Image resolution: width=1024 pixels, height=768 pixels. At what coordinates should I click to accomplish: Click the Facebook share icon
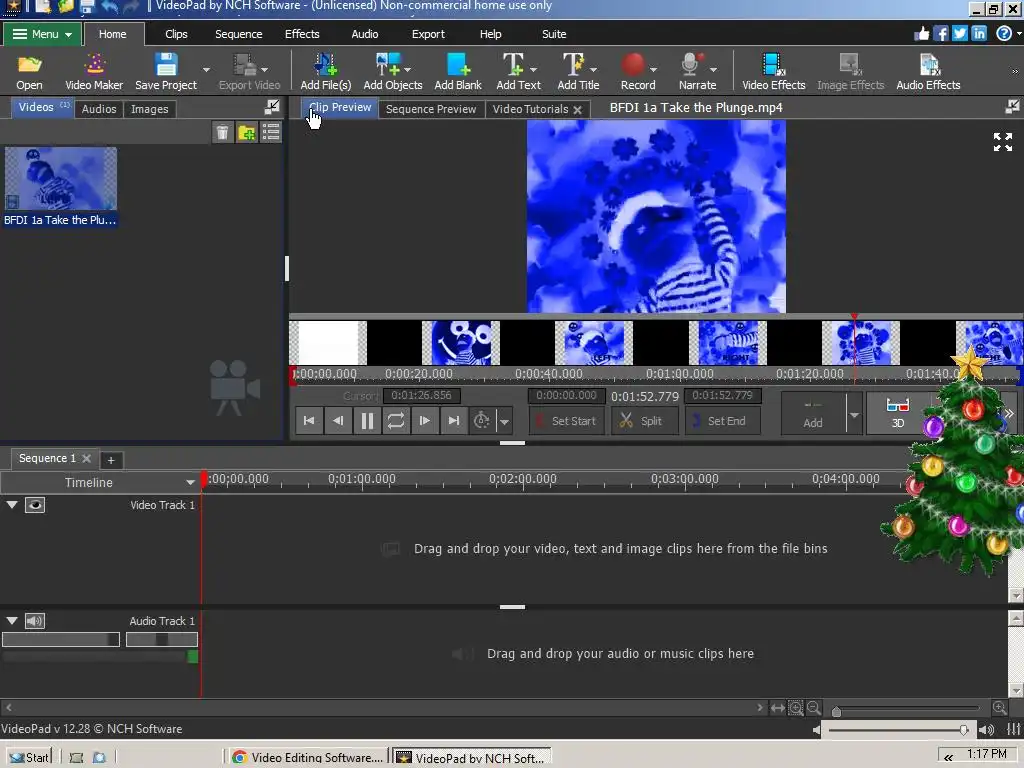pyautogui.click(x=940, y=33)
